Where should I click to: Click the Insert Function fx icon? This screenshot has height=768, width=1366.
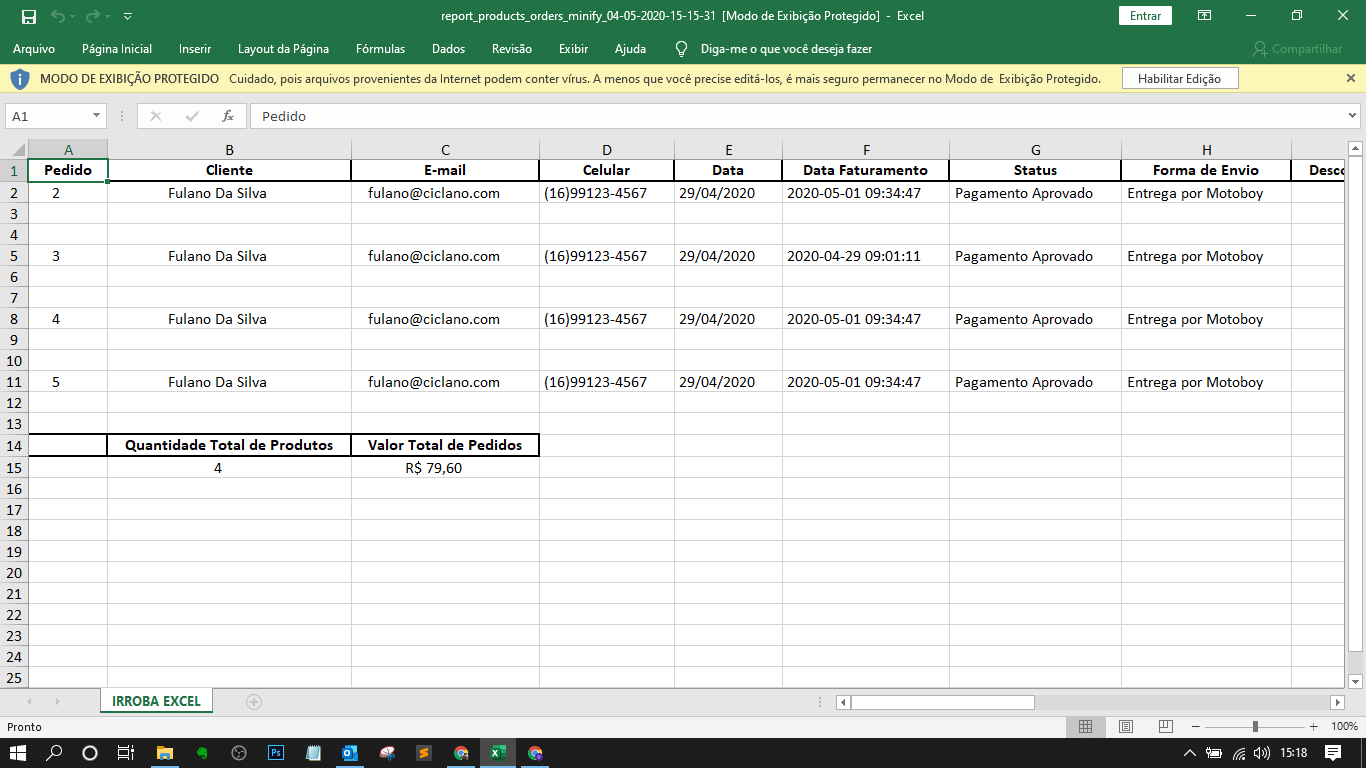(228, 116)
